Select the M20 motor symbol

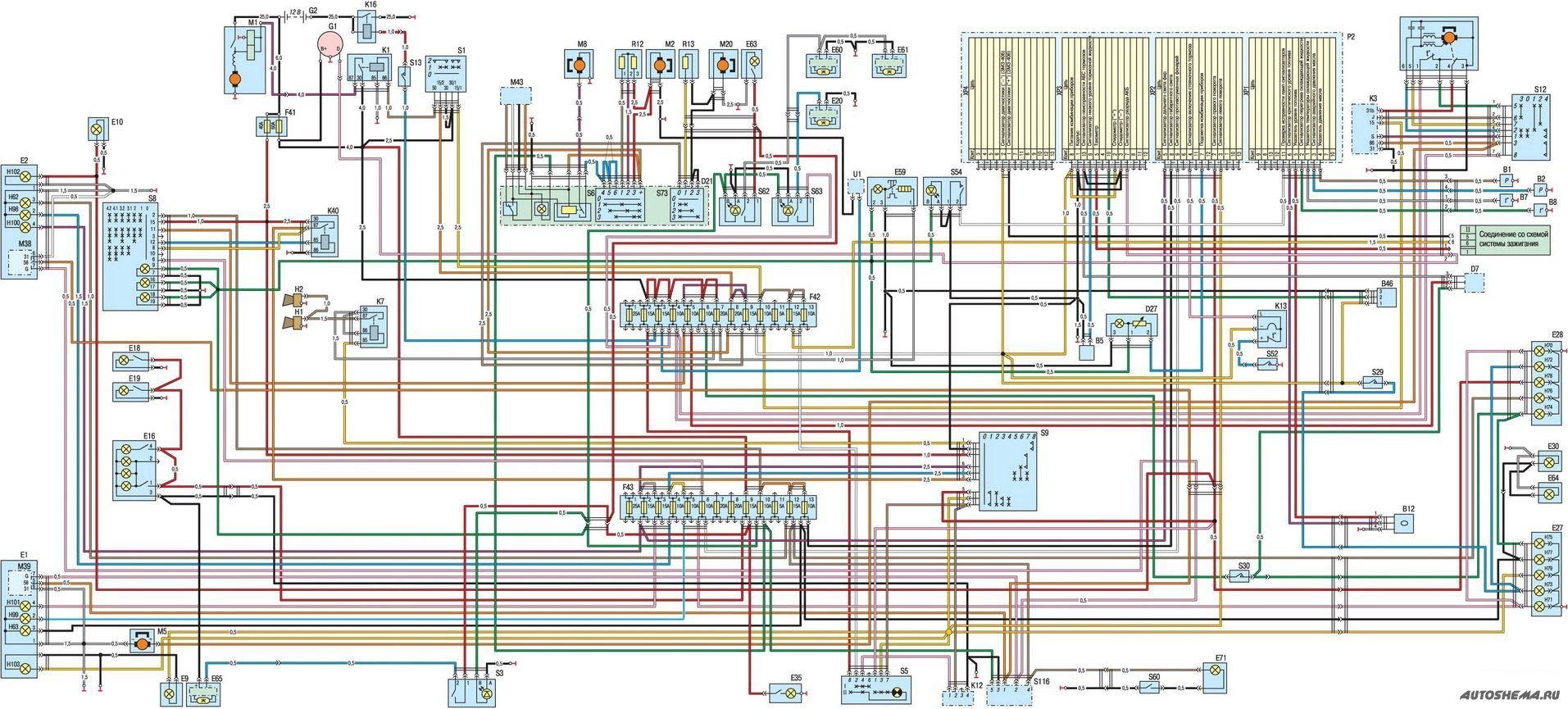coord(724,65)
